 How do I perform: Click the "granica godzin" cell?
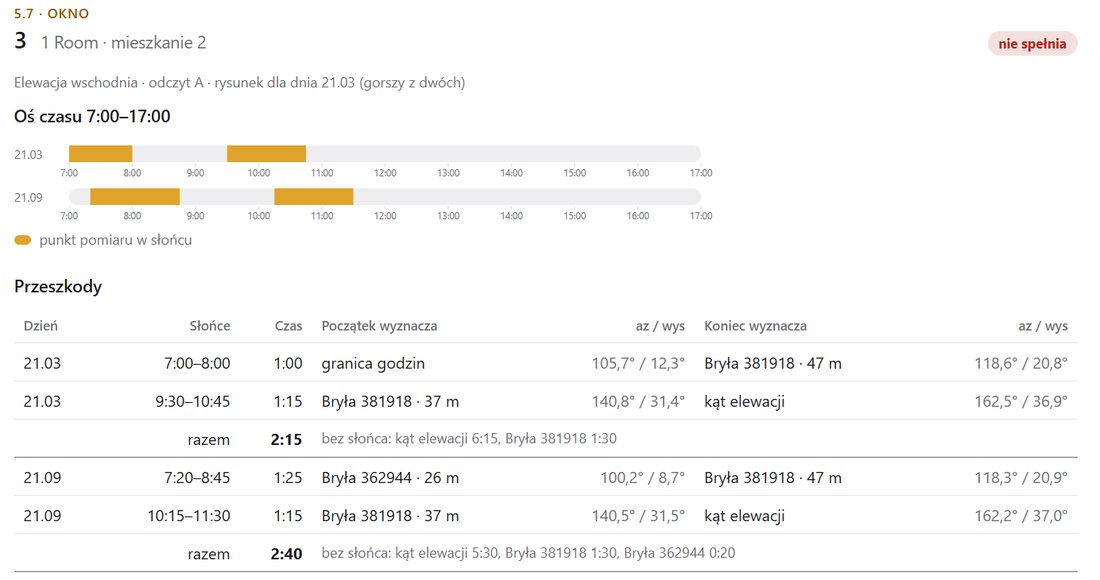373,363
